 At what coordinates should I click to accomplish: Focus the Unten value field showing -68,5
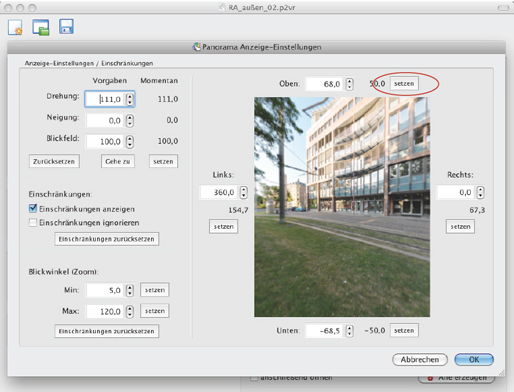(x=325, y=331)
